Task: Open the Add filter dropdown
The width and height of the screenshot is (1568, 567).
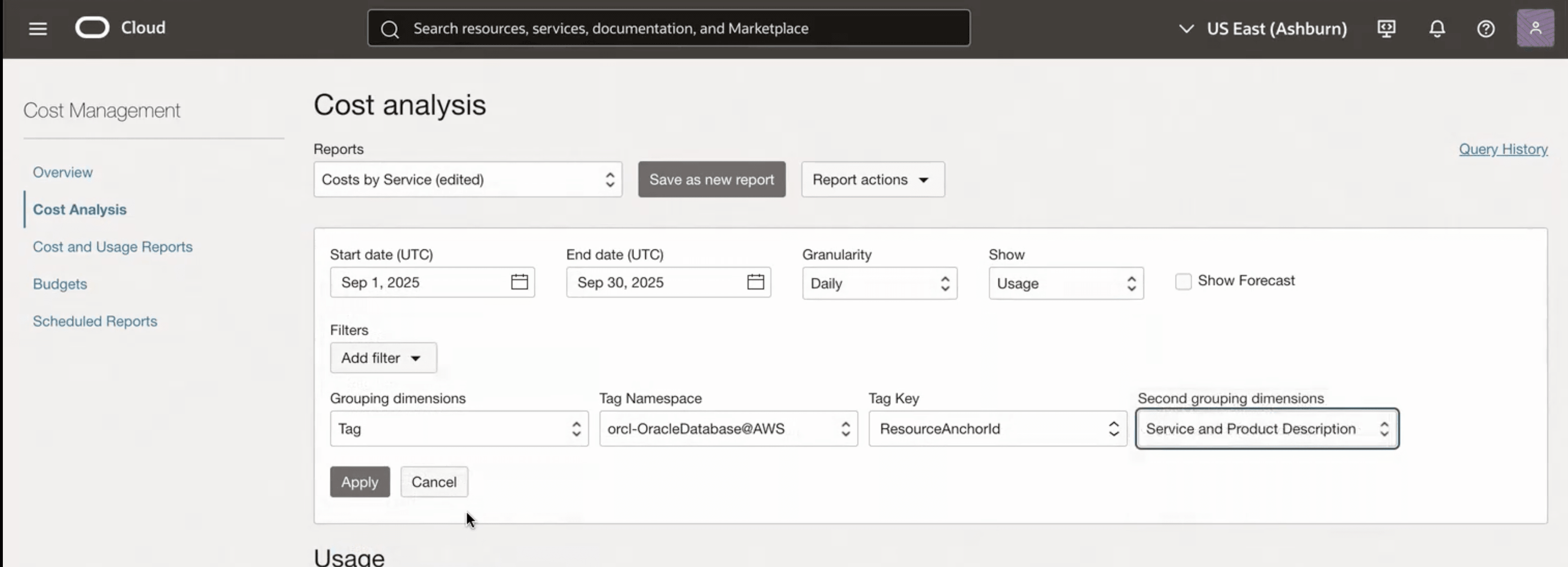Action: (383, 358)
